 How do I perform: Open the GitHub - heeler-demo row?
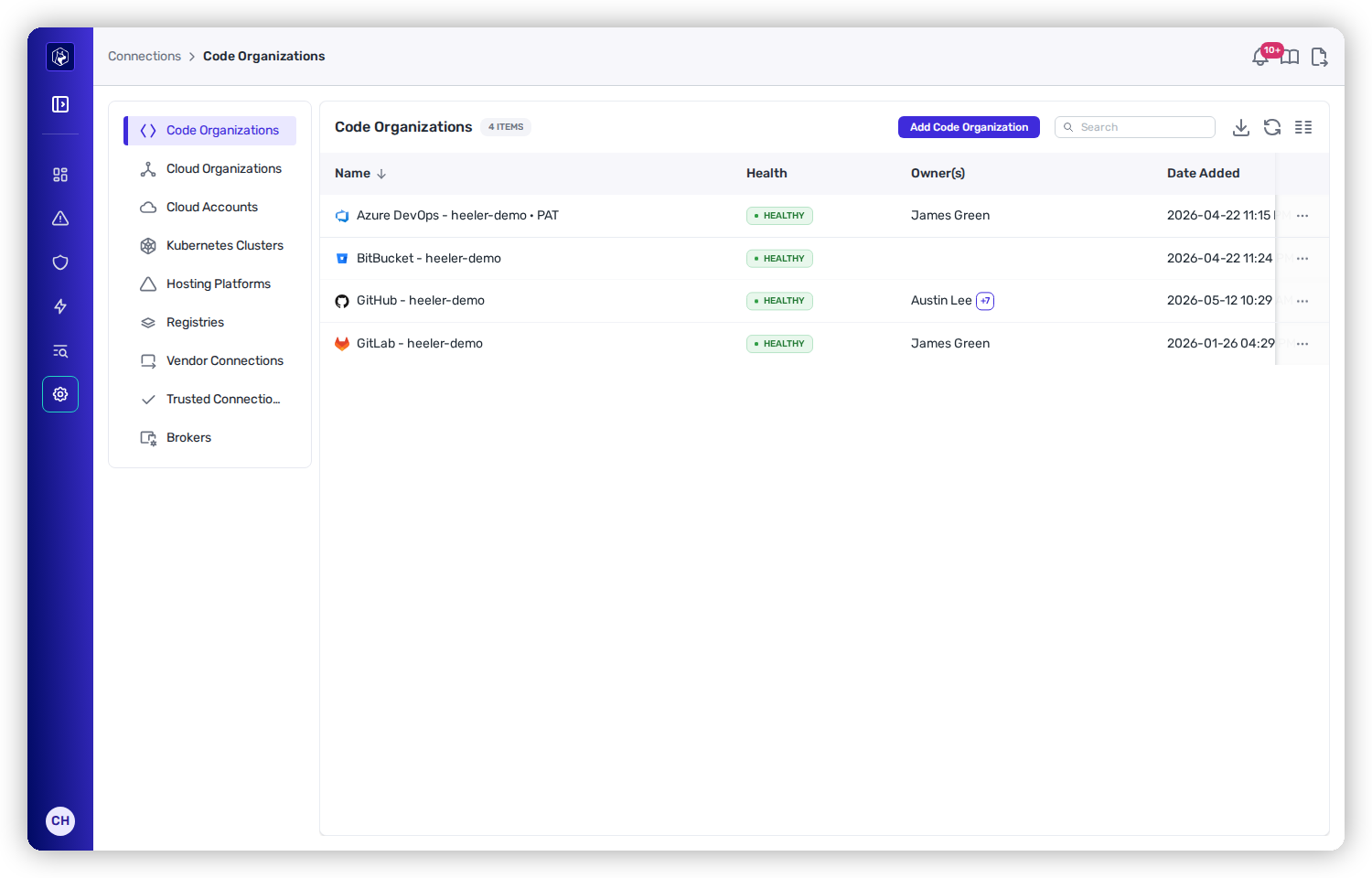pyautogui.click(x=824, y=301)
